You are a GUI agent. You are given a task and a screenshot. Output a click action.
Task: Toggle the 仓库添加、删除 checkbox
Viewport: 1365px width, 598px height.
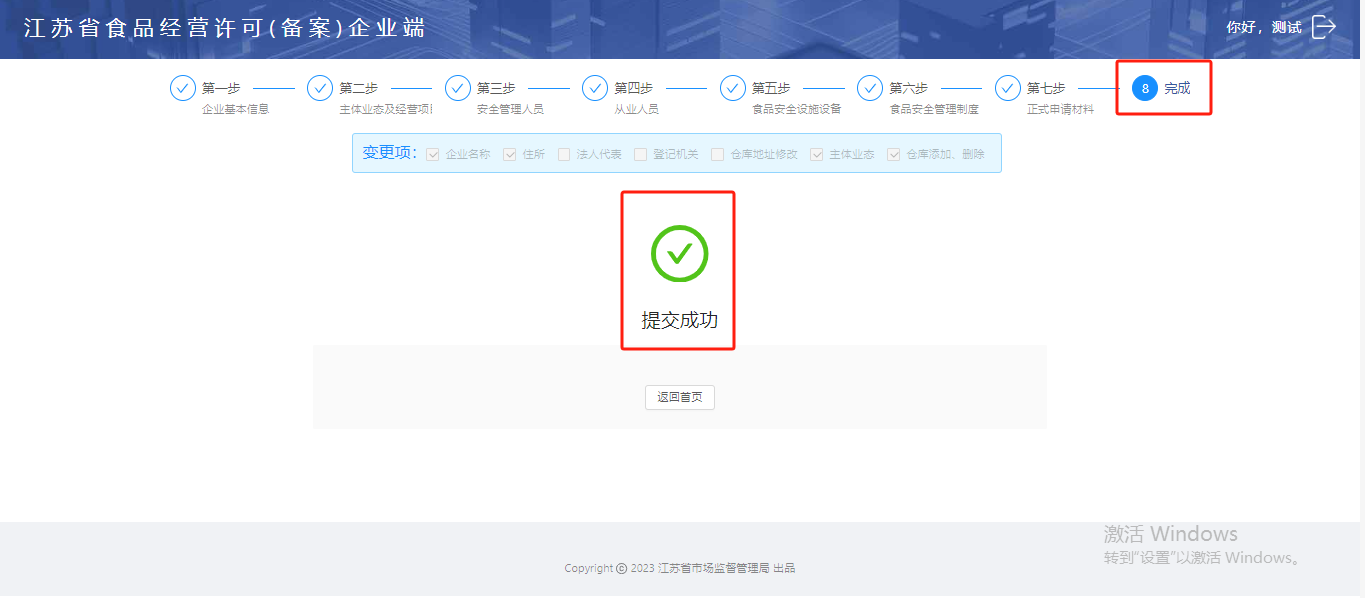pos(894,154)
